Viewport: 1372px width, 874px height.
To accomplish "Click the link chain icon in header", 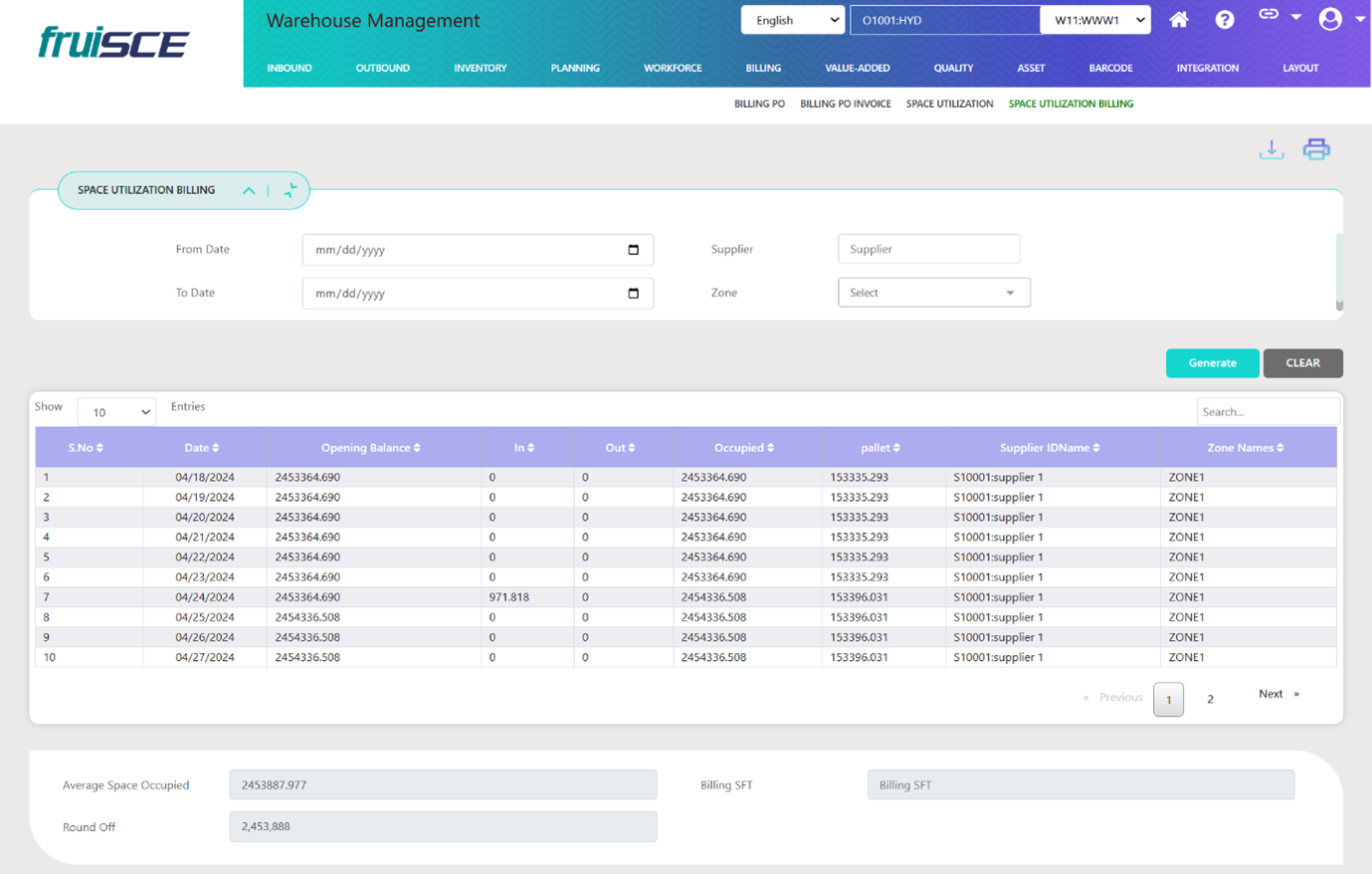I will click(x=1269, y=15).
